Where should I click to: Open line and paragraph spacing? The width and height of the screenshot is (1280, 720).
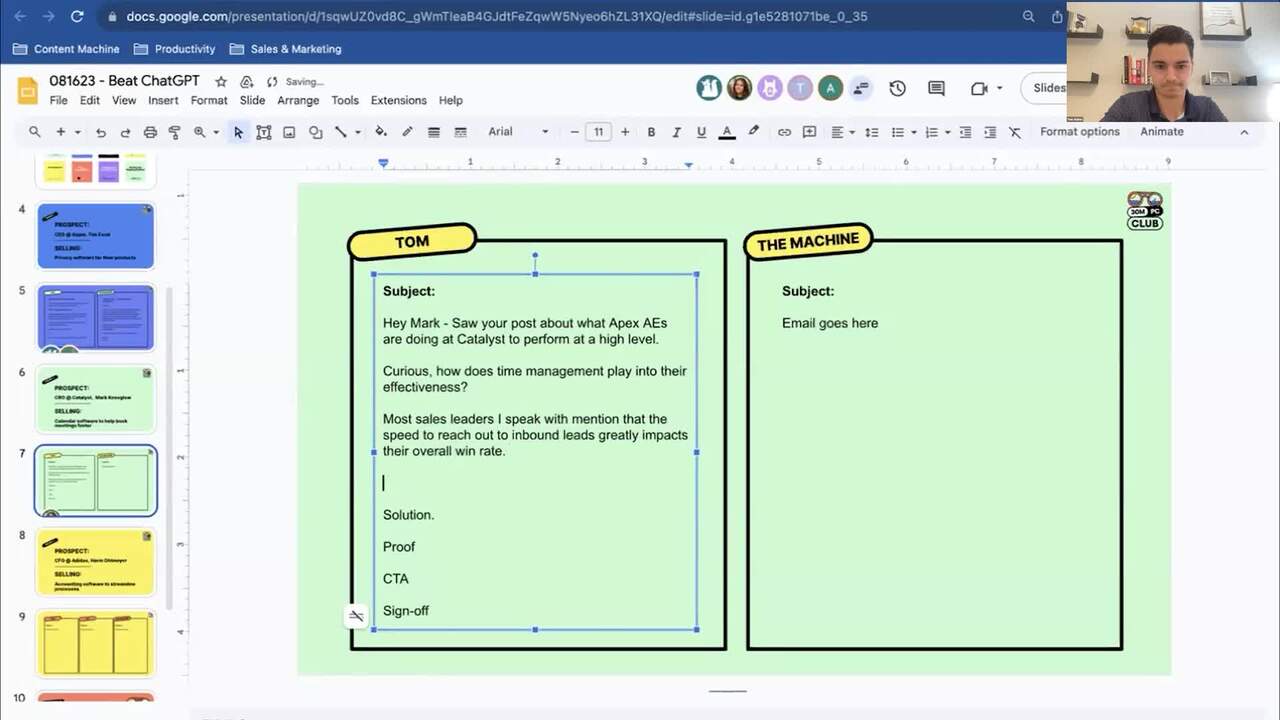[x=872, y=132]
